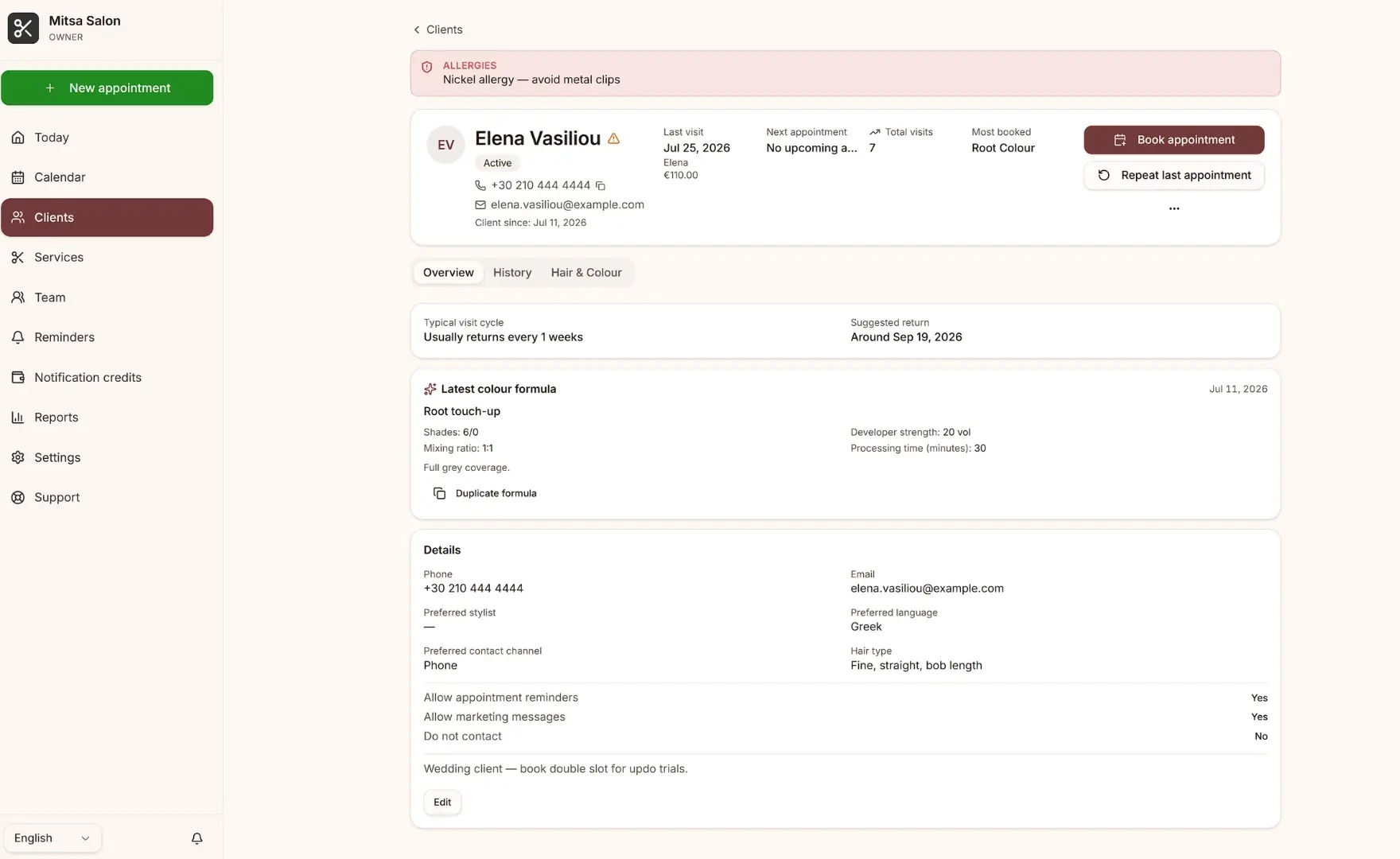Switch to the History tab

512,273
